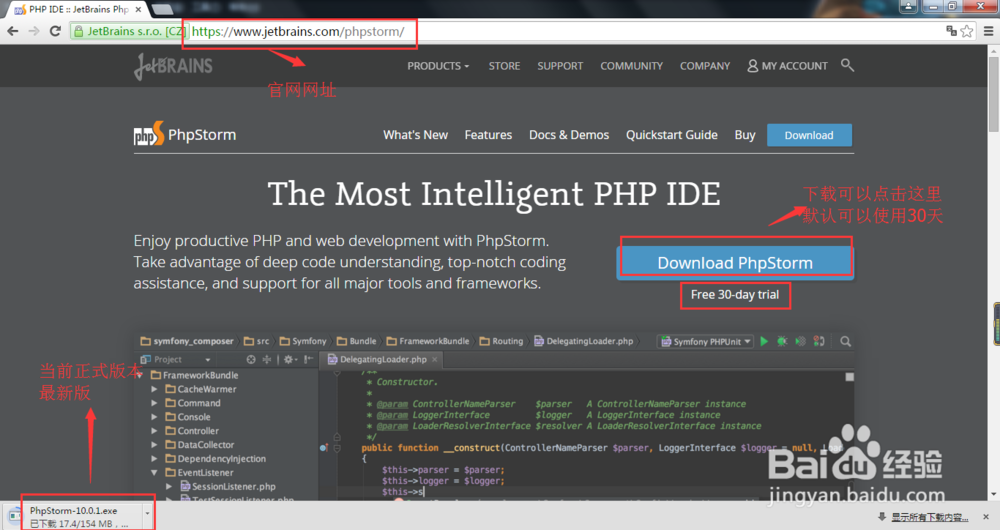
Task: Click the src breadcrumb folder
Action: click(256, 341)
